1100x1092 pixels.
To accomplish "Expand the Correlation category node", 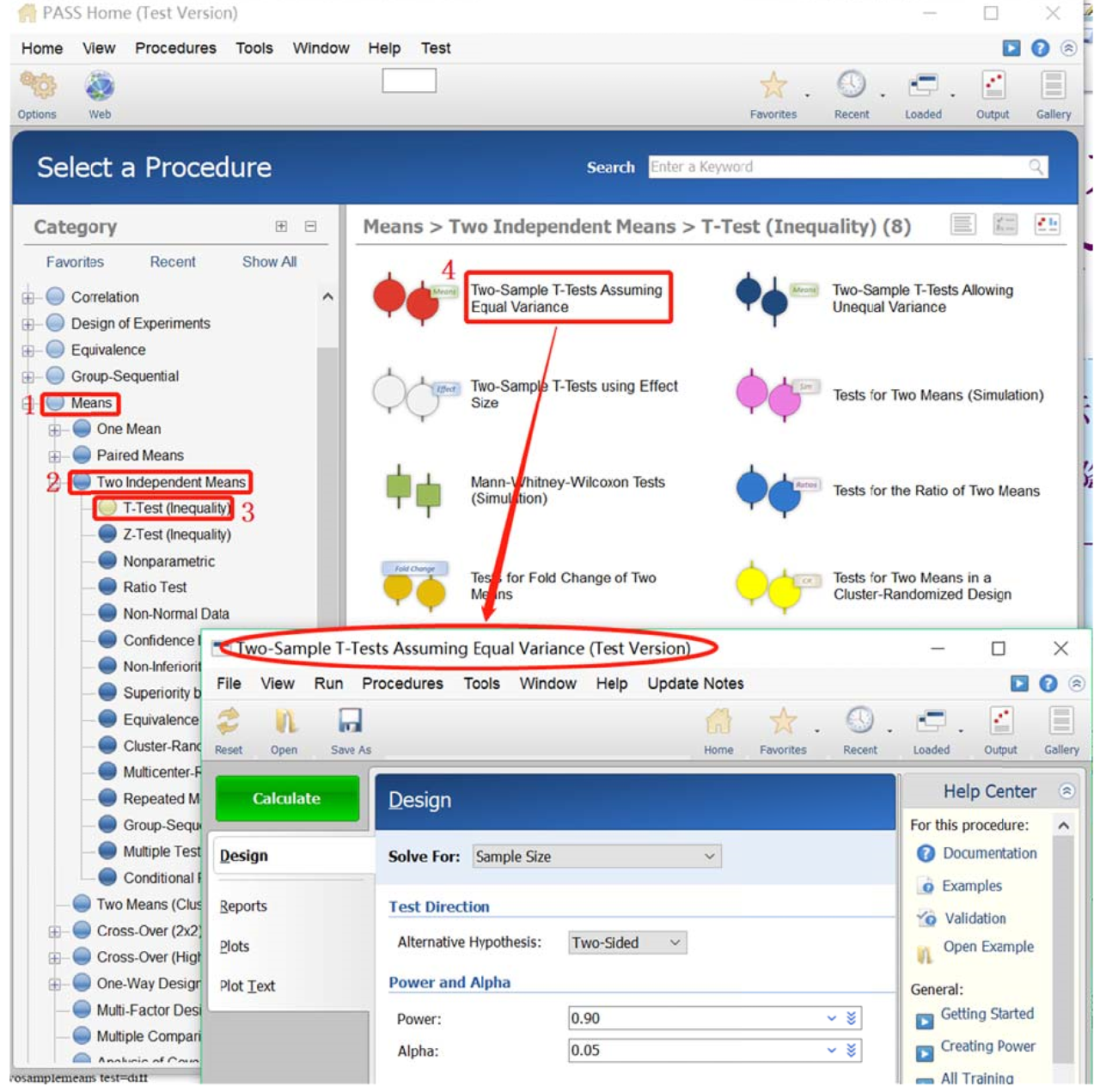I will click(x=28, y=298).
